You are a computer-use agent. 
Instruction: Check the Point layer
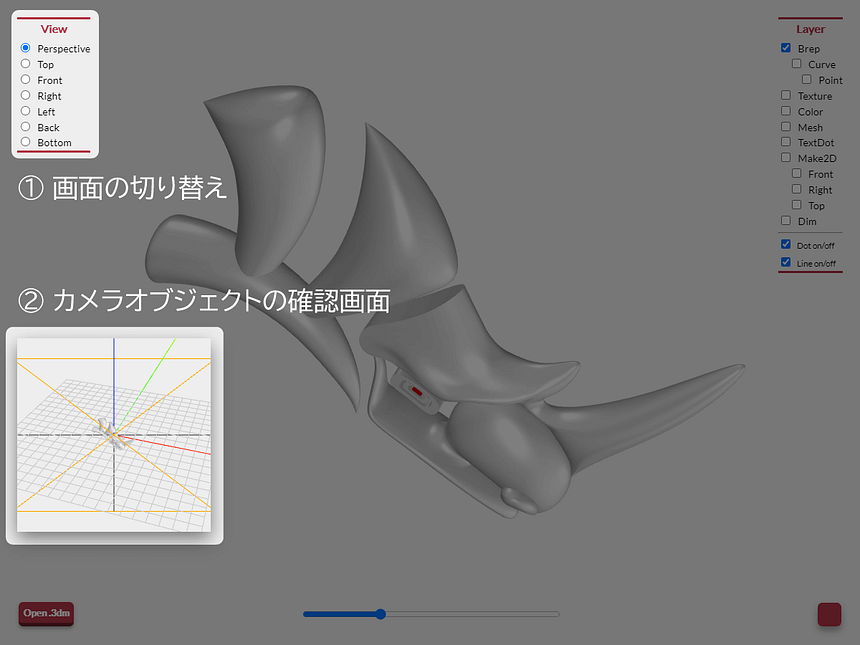806,80
